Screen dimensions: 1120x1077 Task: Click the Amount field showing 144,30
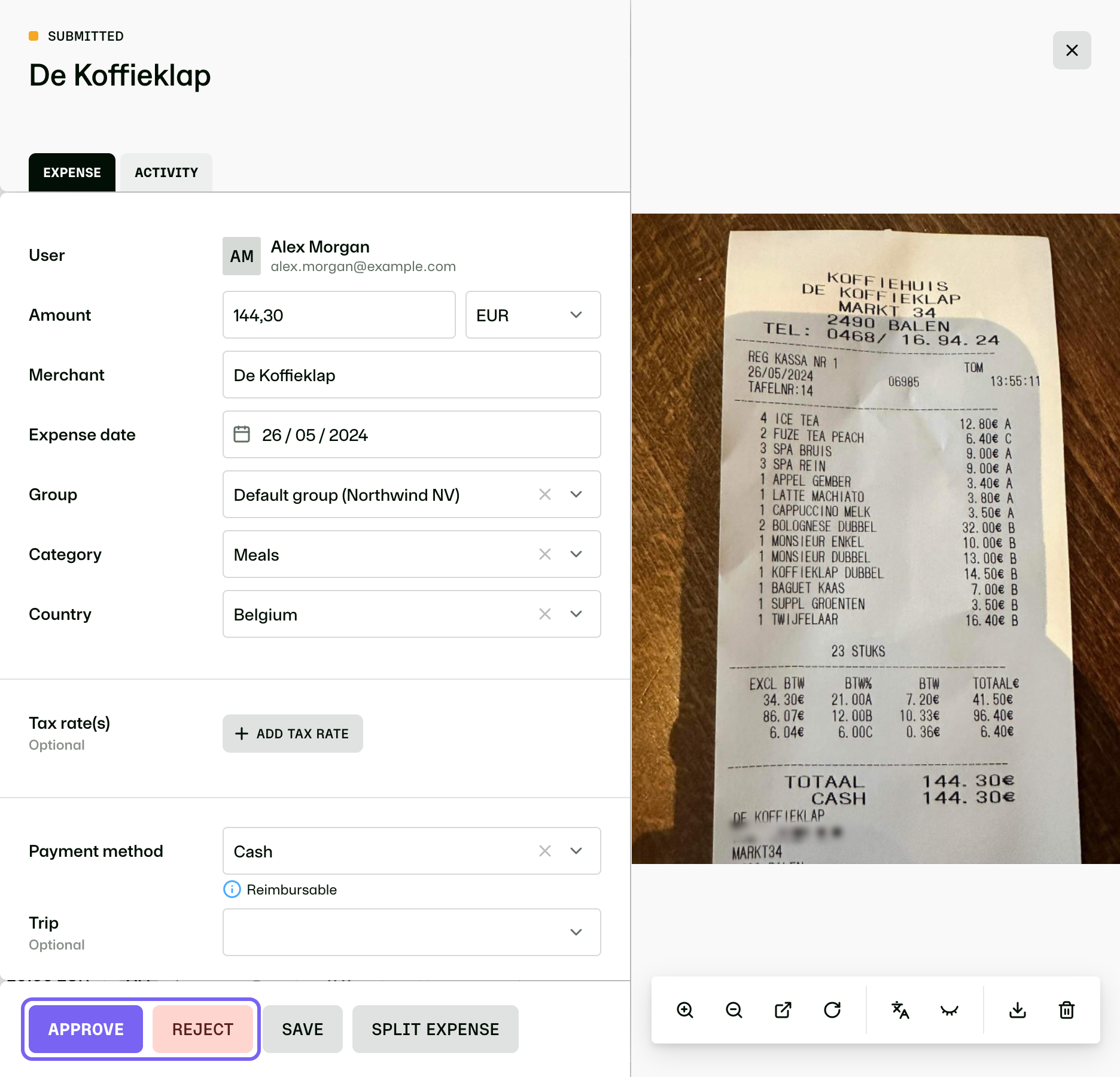click(339, 315)
